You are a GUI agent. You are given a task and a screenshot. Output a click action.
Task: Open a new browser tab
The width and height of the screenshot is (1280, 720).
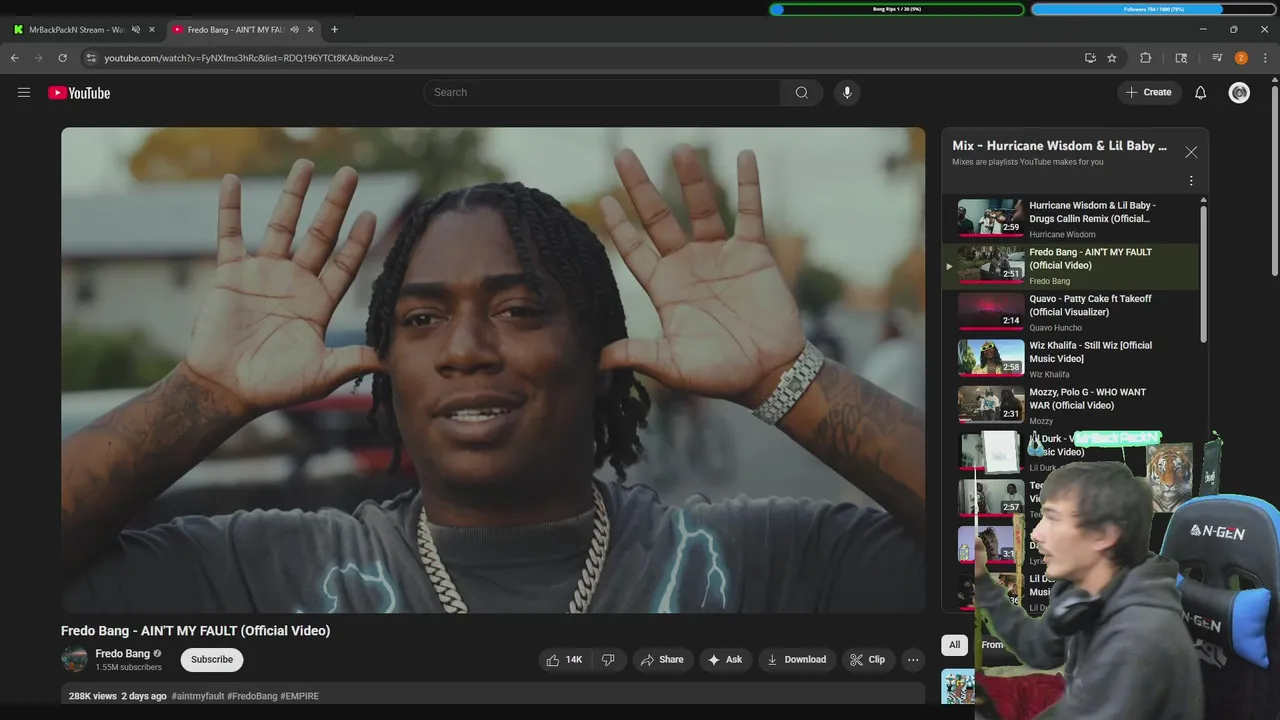(334, 30)
